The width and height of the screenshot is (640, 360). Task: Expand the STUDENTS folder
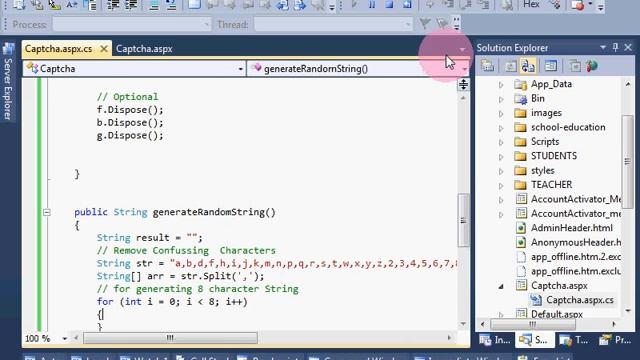coord(501,157)
